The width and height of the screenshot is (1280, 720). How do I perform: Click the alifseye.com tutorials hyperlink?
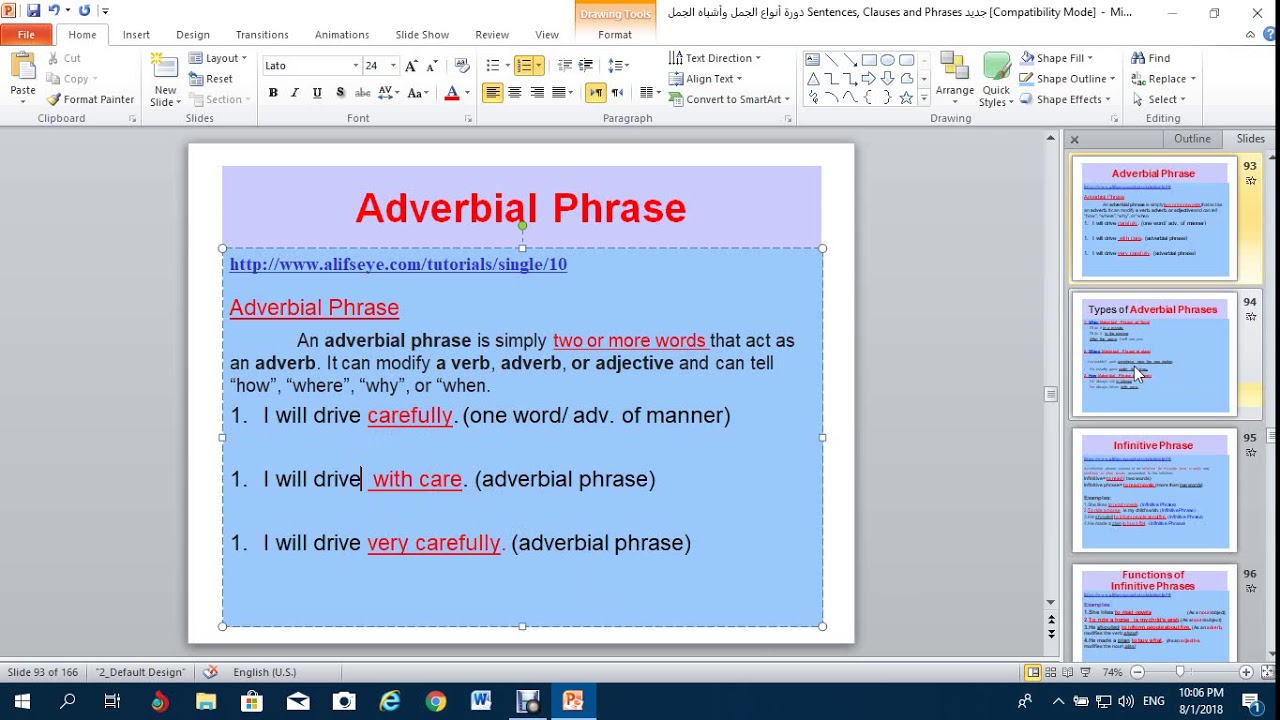pyautogui.click(x=398, y=264)
